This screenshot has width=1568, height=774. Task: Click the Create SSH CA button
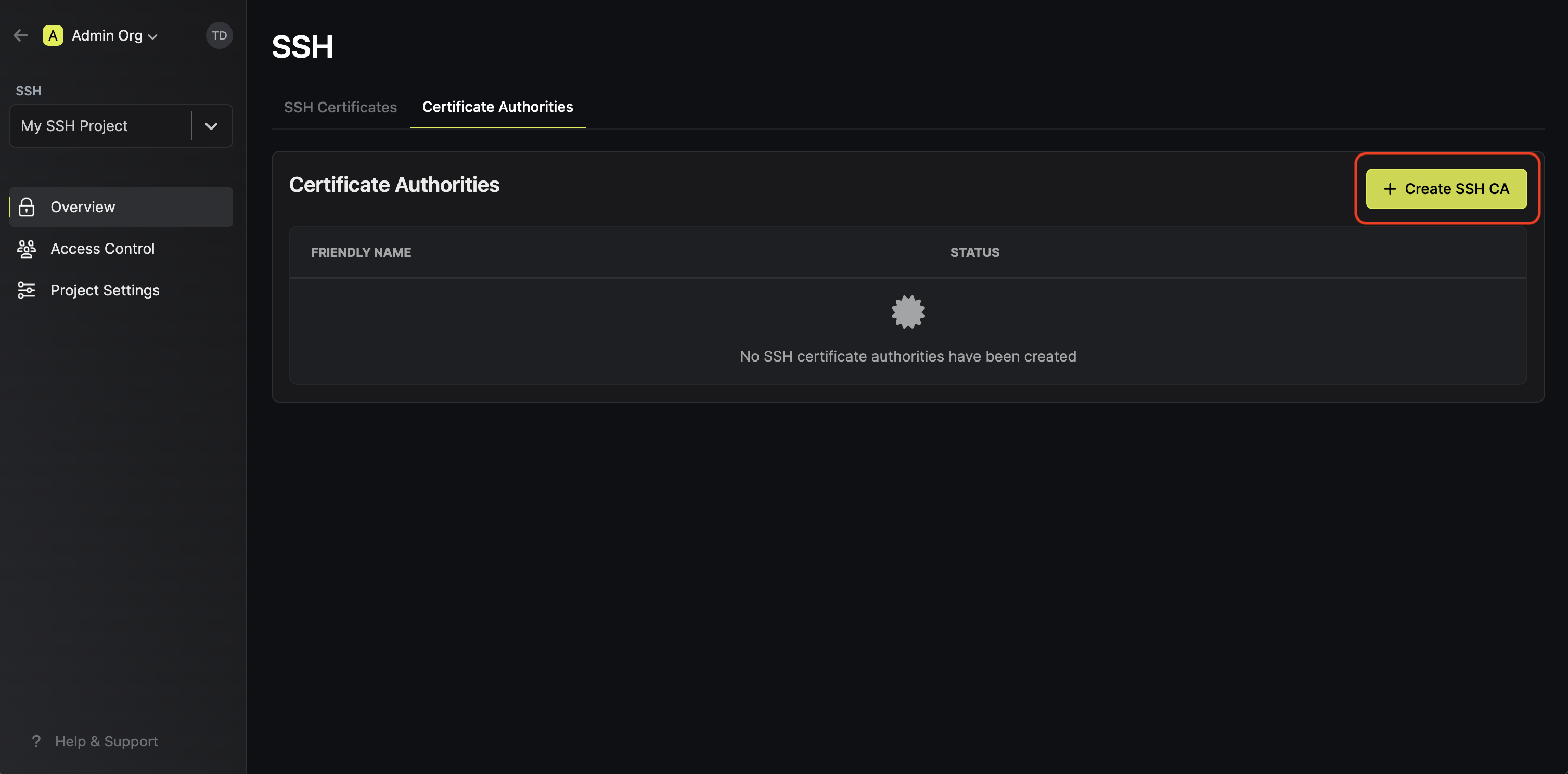[1447, 189]
